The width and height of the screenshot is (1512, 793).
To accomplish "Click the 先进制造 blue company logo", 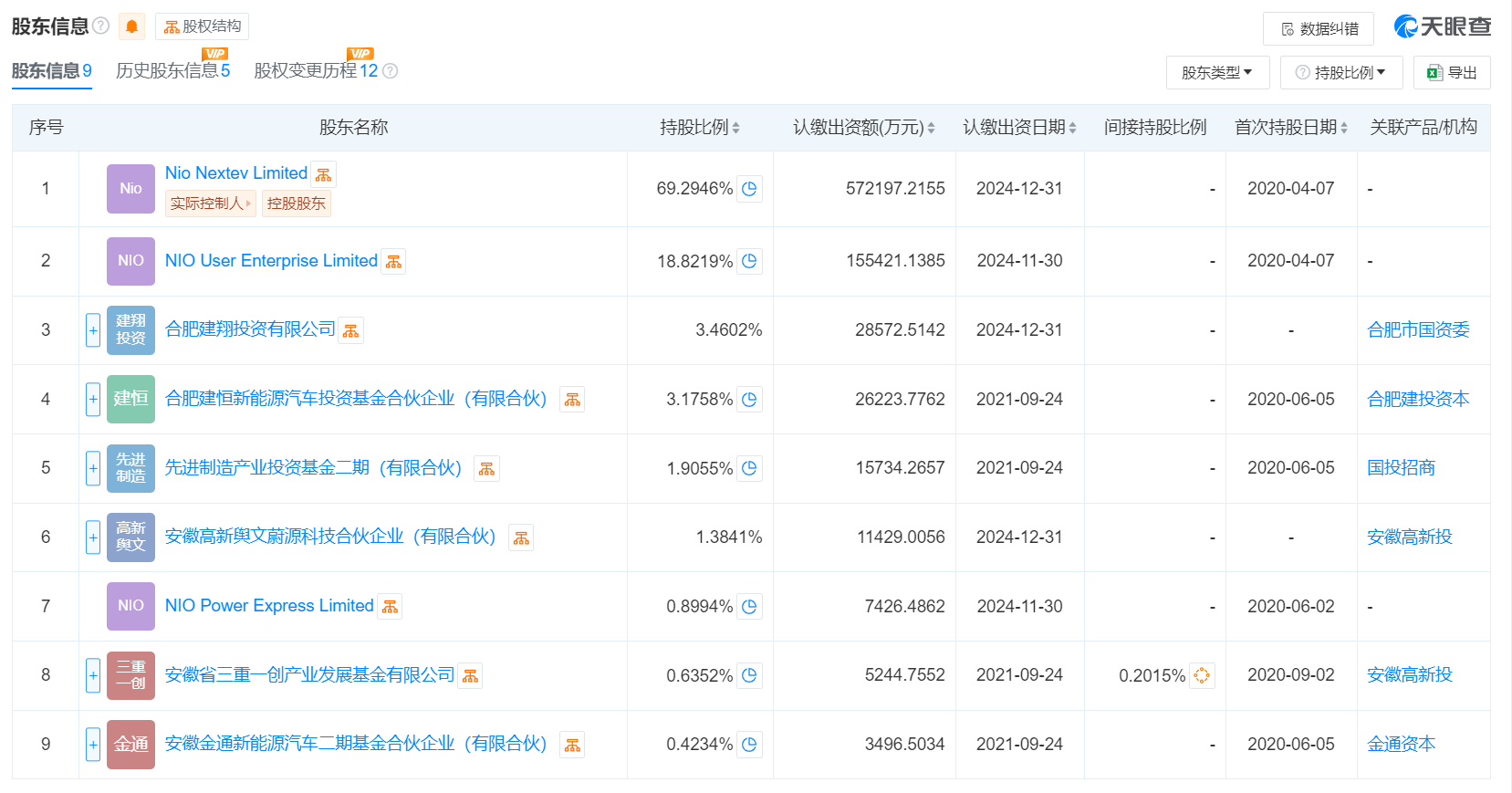I will click(x=130, y=468).
